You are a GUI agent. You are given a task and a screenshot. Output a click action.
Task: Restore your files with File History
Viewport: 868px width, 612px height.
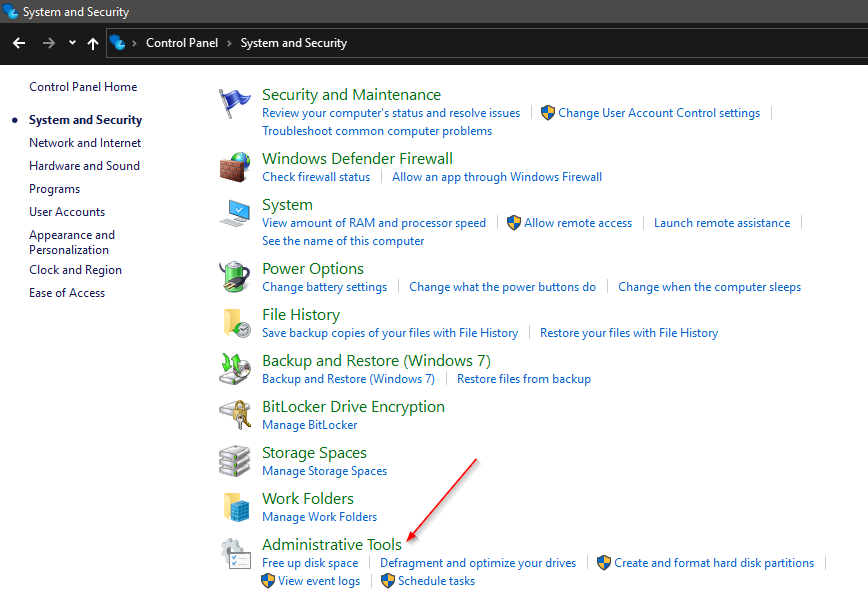coord(629,333)
